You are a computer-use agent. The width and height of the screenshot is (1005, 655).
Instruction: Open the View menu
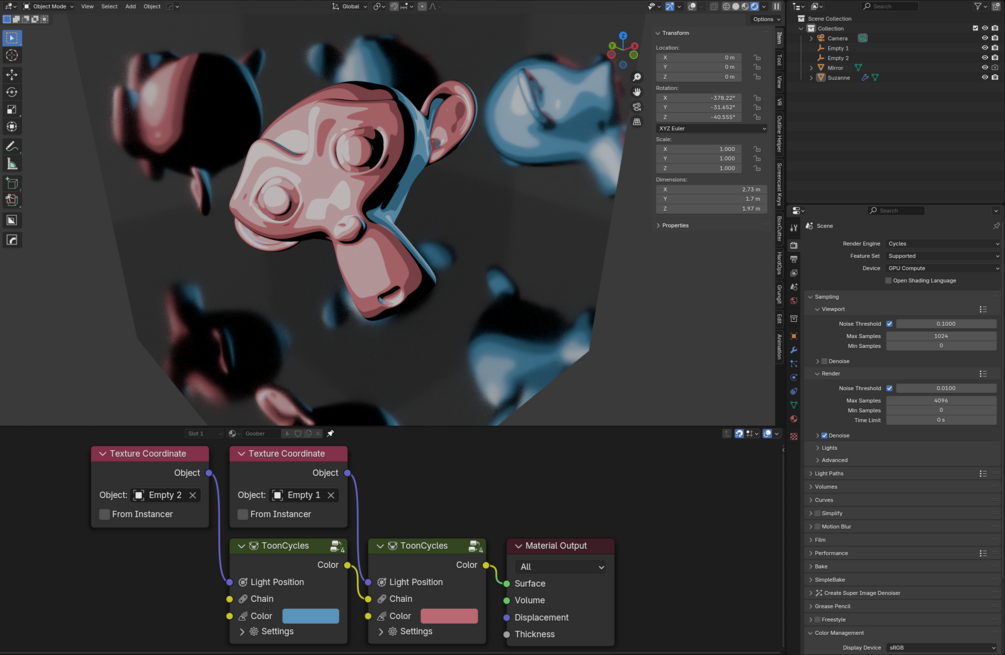click(87, 6)
